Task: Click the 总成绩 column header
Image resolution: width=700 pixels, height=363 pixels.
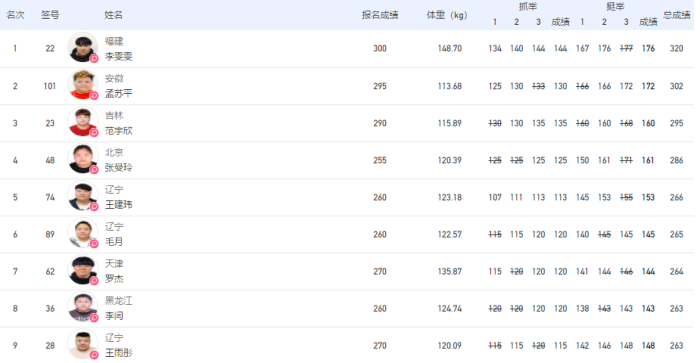Action: (676, 15)
